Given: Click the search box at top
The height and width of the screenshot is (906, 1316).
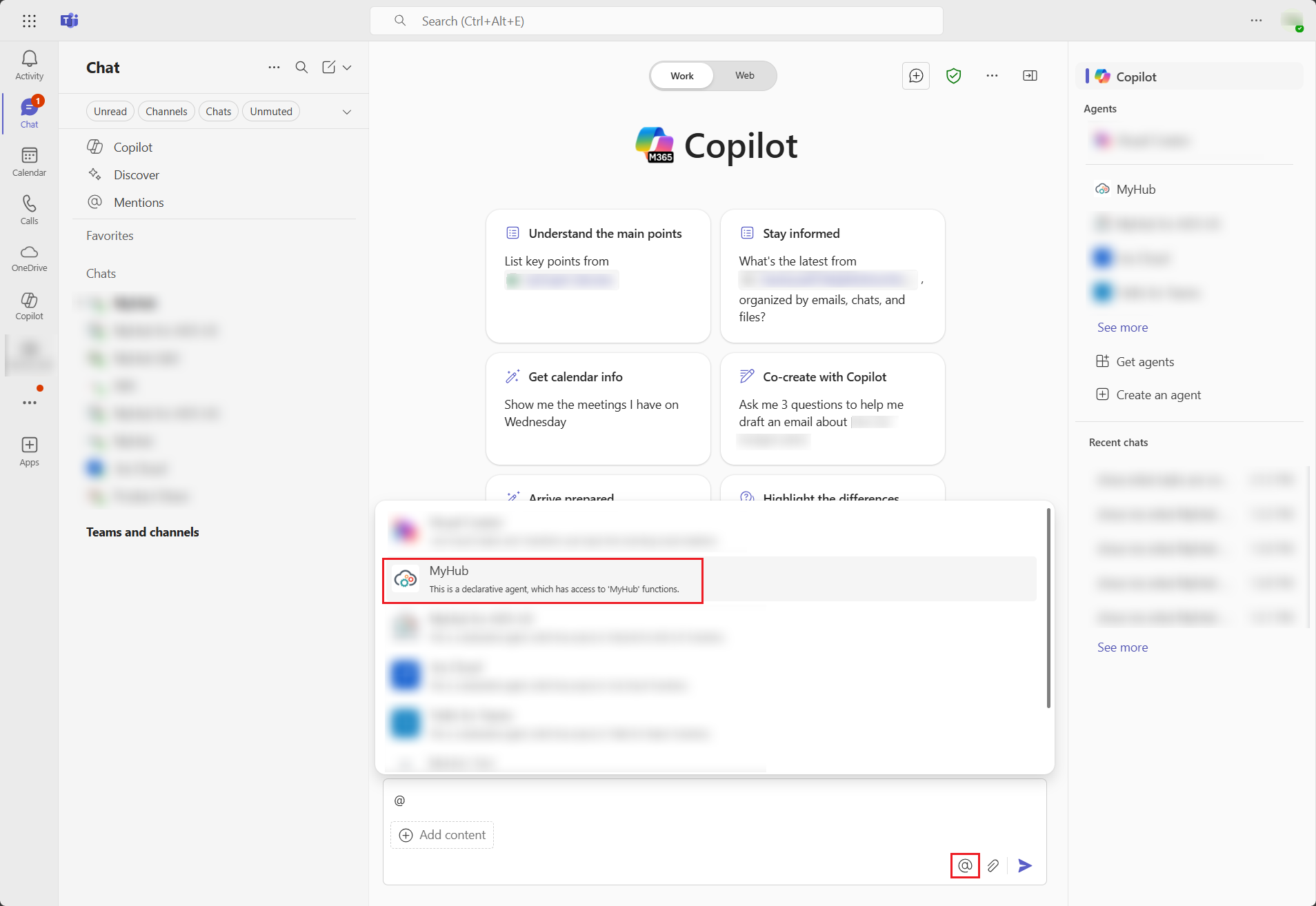Looking at the screenshot, I should 656,21.
